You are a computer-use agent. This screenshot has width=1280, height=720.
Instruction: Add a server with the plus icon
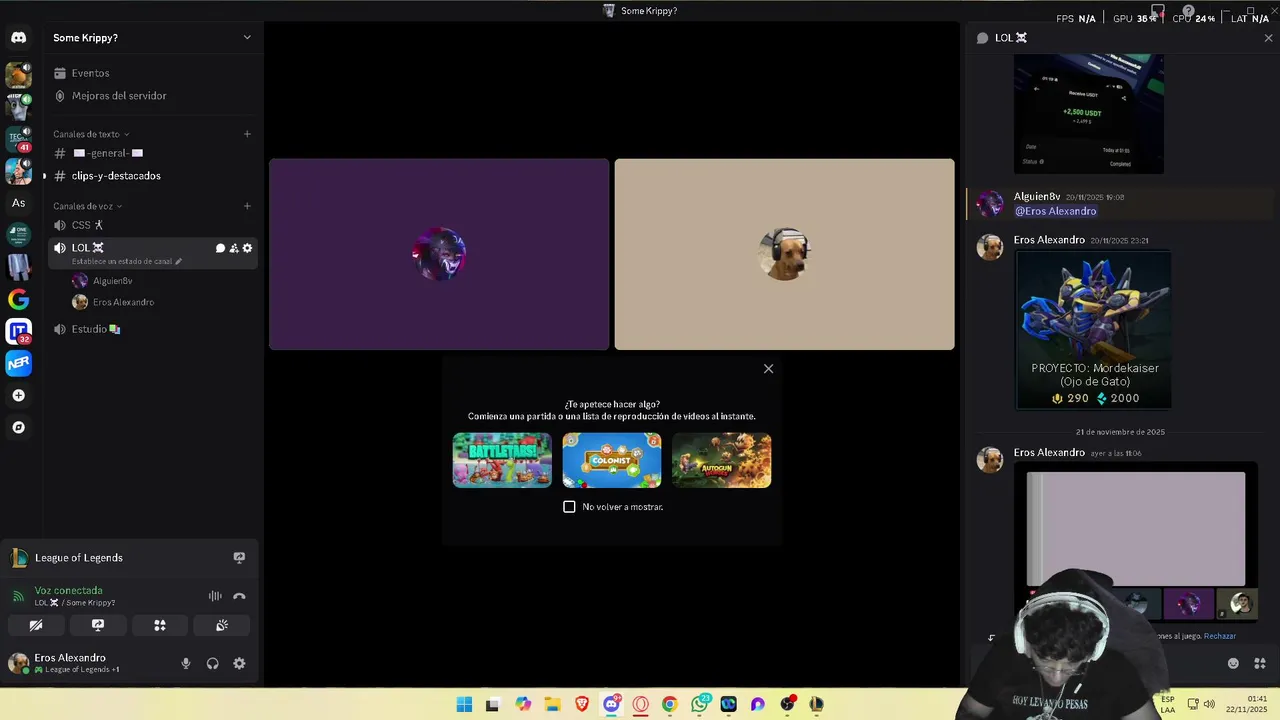(x=18, y=396)
